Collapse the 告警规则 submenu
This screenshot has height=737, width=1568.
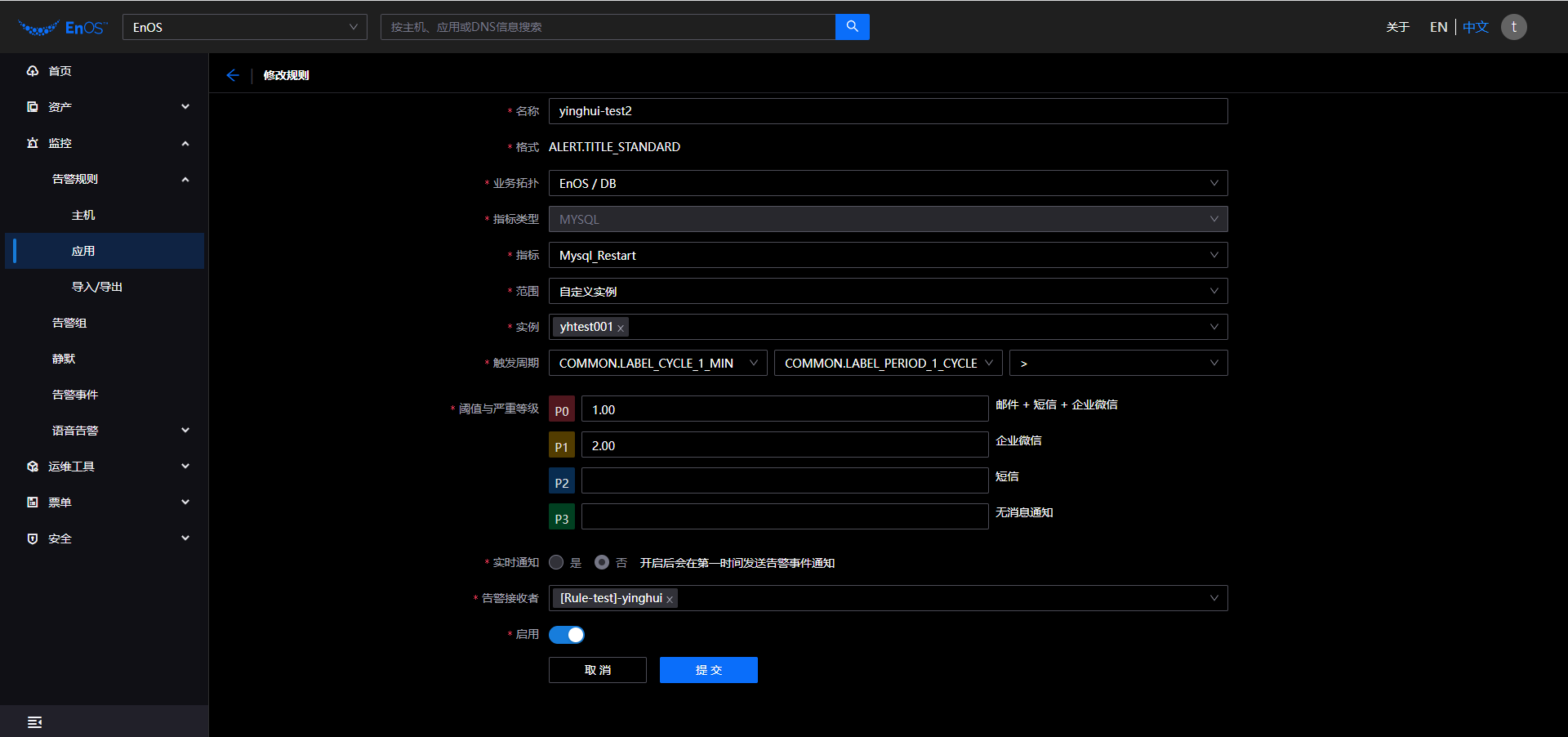pyautogui.click(x=185, y=179)
